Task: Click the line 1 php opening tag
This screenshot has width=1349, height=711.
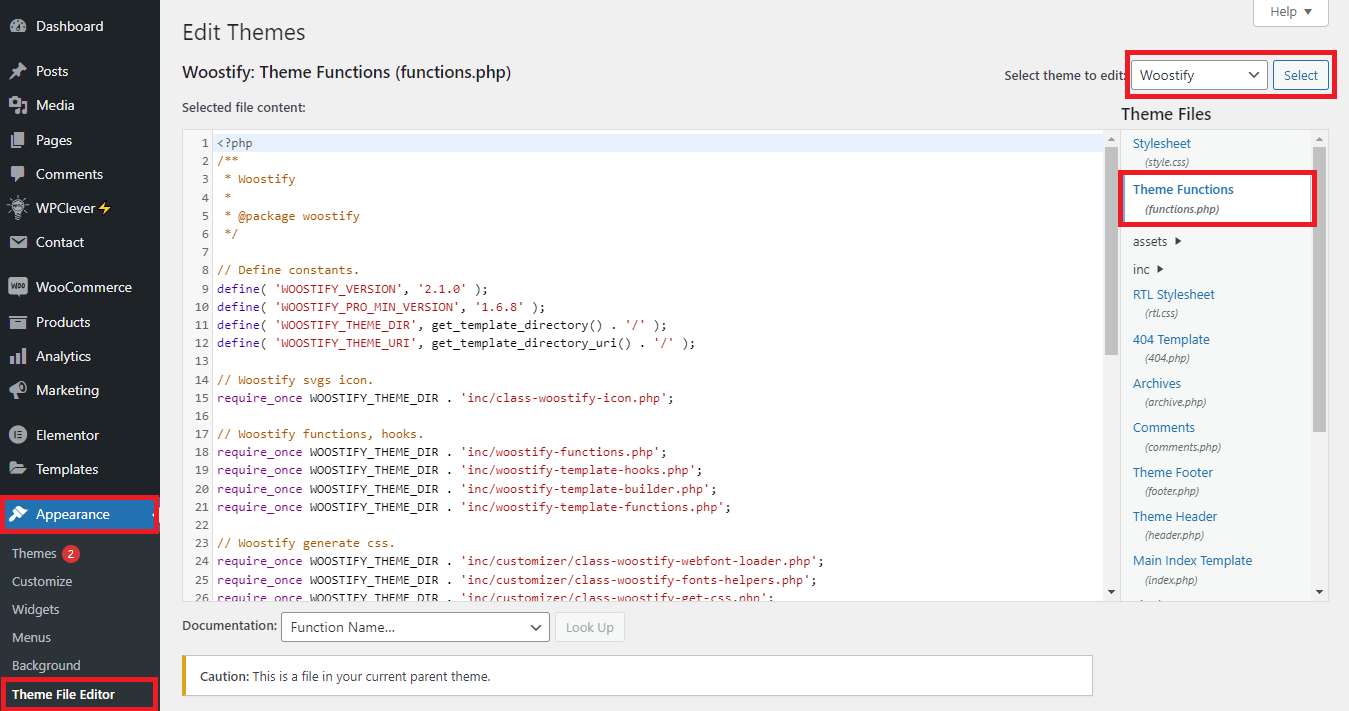Action: coord(235,143)
